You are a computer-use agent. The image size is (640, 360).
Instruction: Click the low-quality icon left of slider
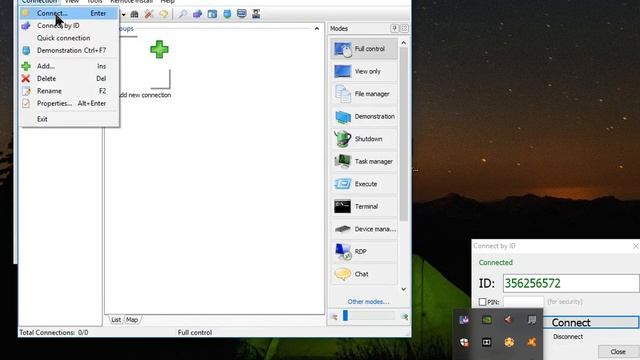click(x=334, y=317)
